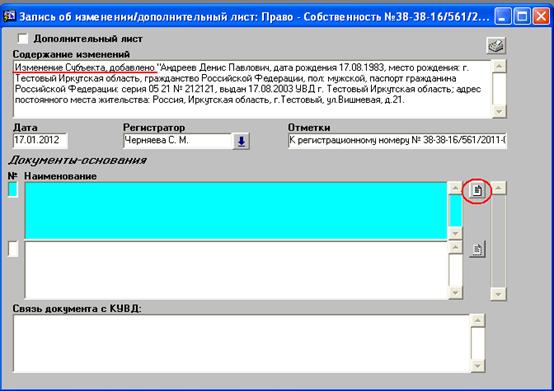Screen dimensions: 554x391
Task: Down arrow of white row scrollbar
Action: click(x=455, y=293)
